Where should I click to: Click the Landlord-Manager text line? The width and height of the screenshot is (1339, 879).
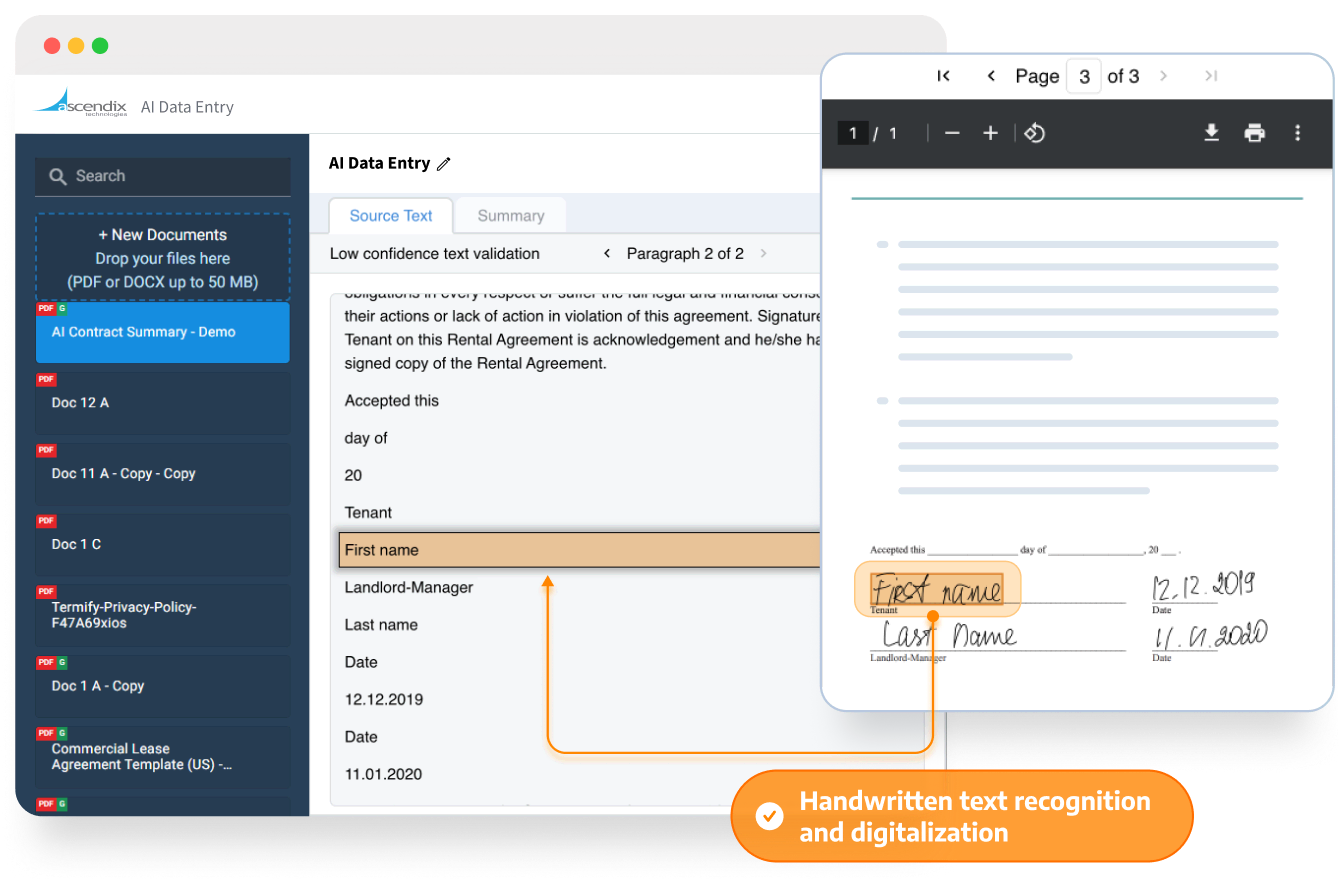click(x=409, y=588)
